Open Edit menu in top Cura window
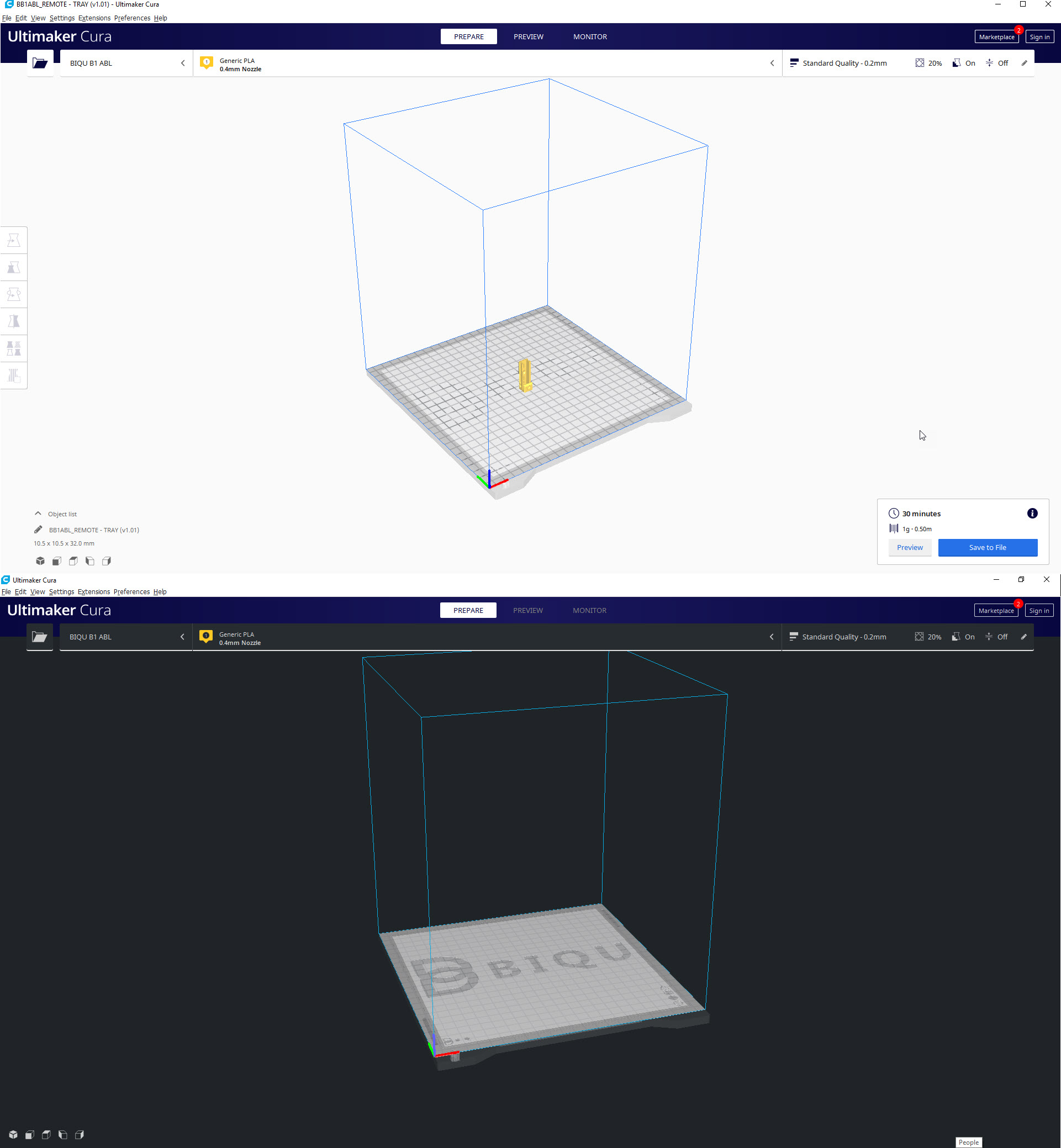 (21, 18)
